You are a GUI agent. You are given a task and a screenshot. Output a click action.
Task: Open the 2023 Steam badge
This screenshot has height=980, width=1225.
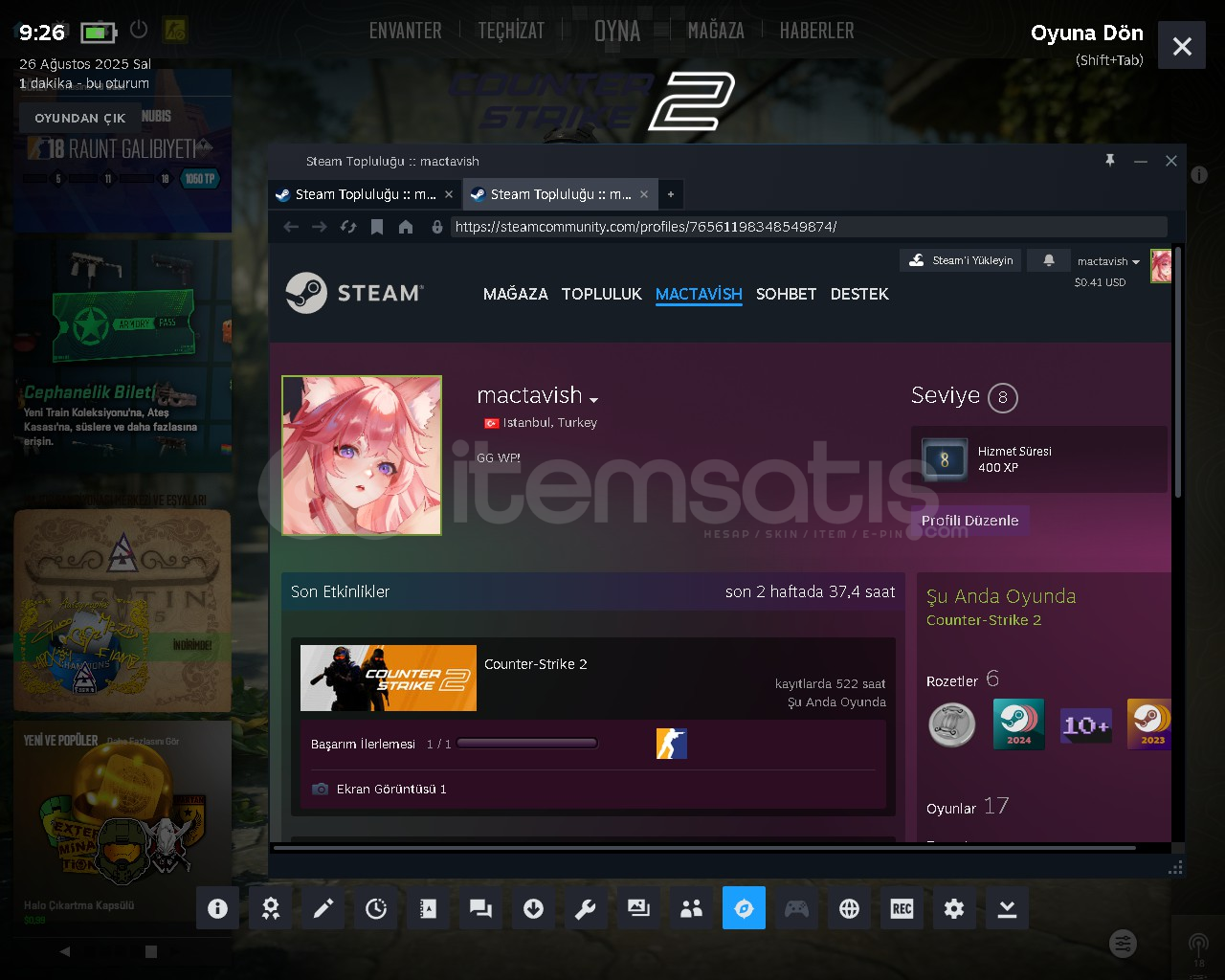(x=1149, y=724)
